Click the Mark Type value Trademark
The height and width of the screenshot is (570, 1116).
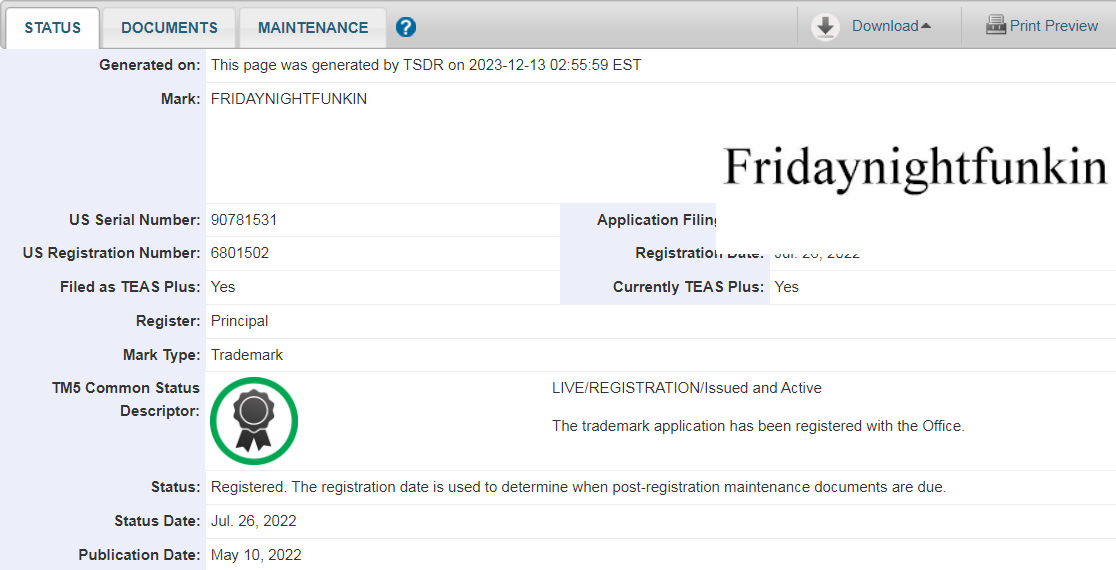(x=247, y=354)
